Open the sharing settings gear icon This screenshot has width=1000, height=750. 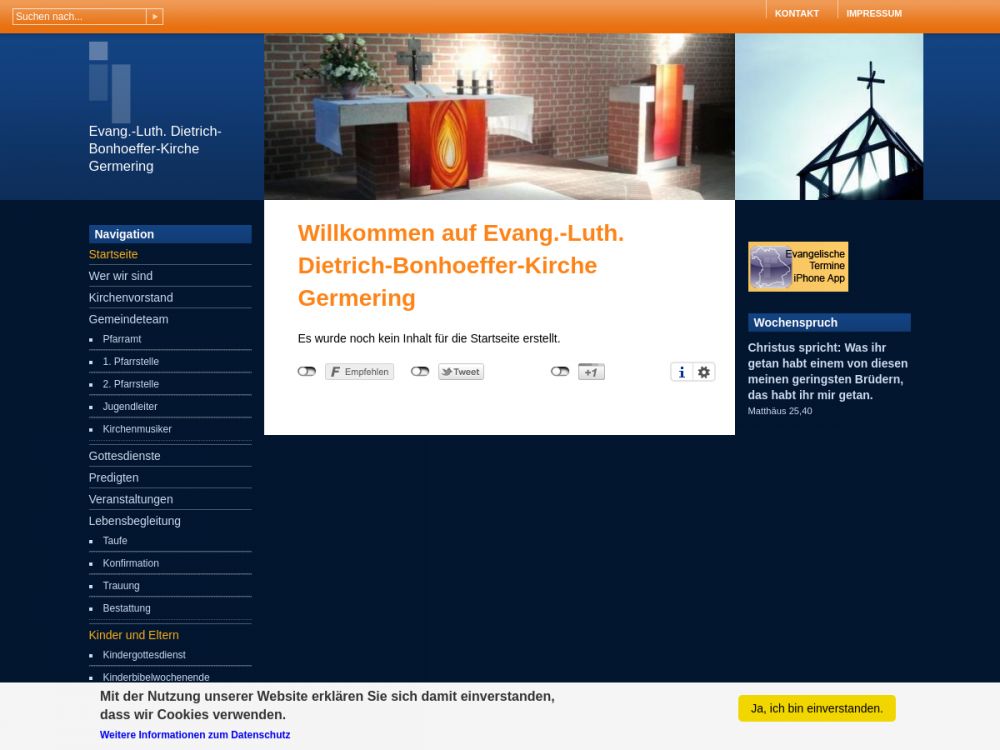(x=704, y=372)
